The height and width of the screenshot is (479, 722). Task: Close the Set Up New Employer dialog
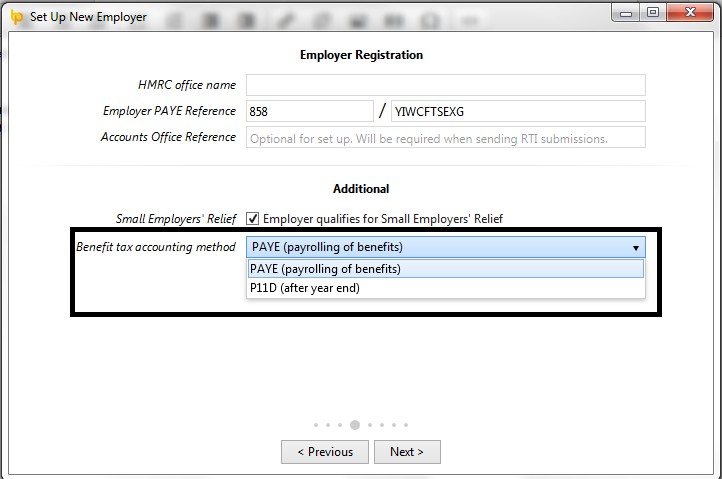(690, 12)
